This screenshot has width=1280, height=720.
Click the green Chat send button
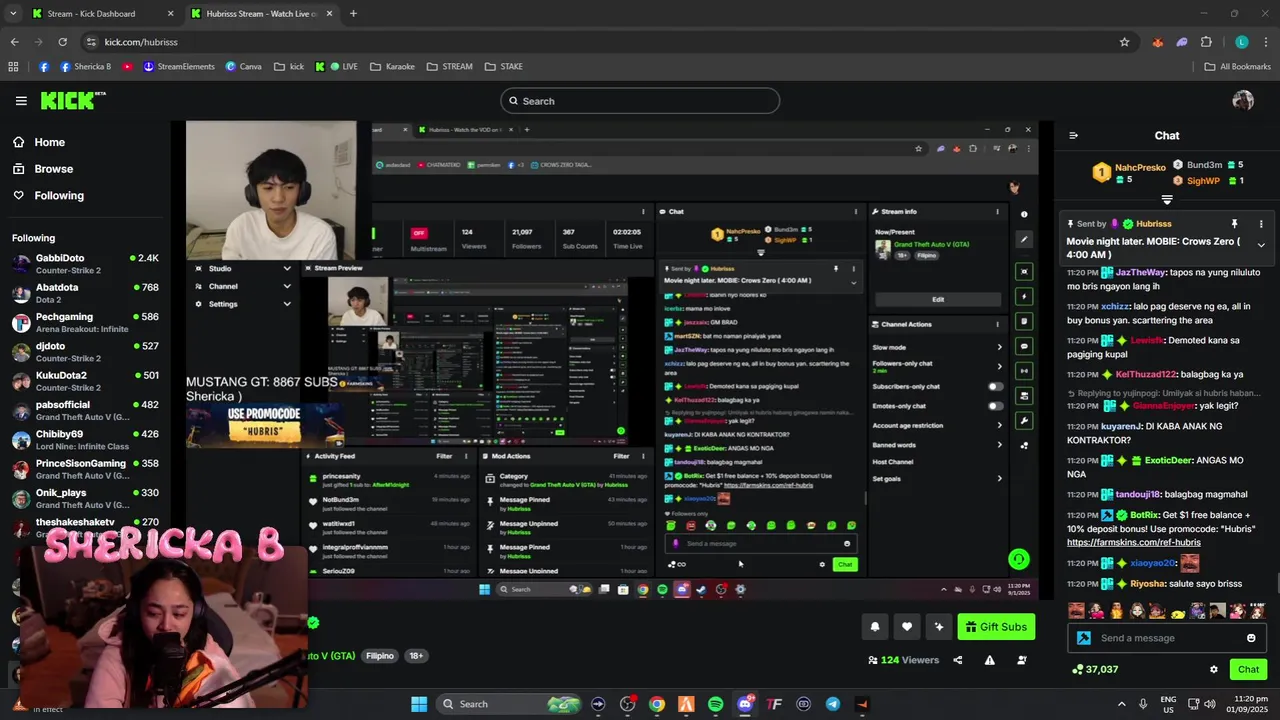(1249, 670)
